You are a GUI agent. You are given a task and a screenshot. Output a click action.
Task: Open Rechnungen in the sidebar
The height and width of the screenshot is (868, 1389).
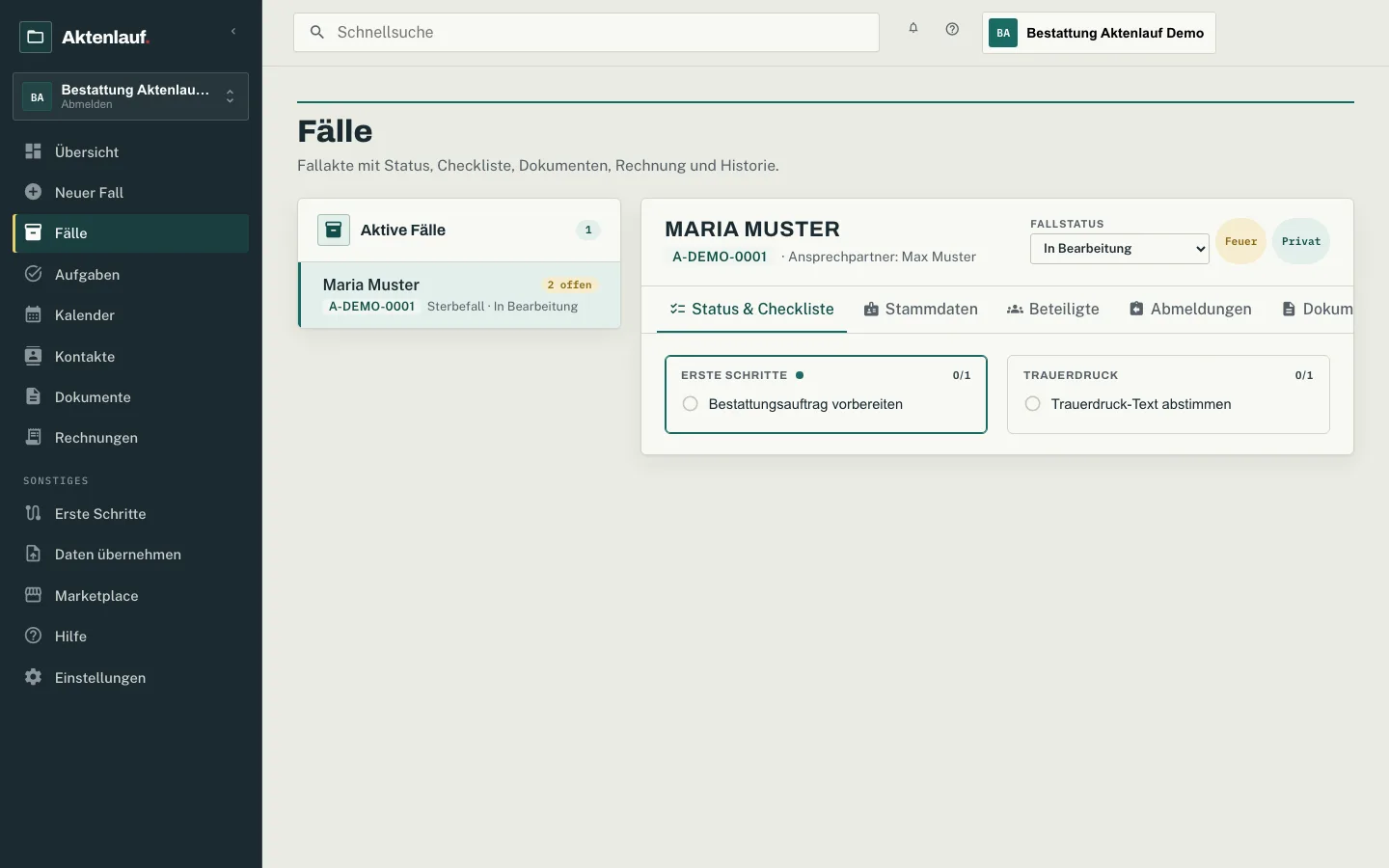pyautogui.click(x=130, y=437)
